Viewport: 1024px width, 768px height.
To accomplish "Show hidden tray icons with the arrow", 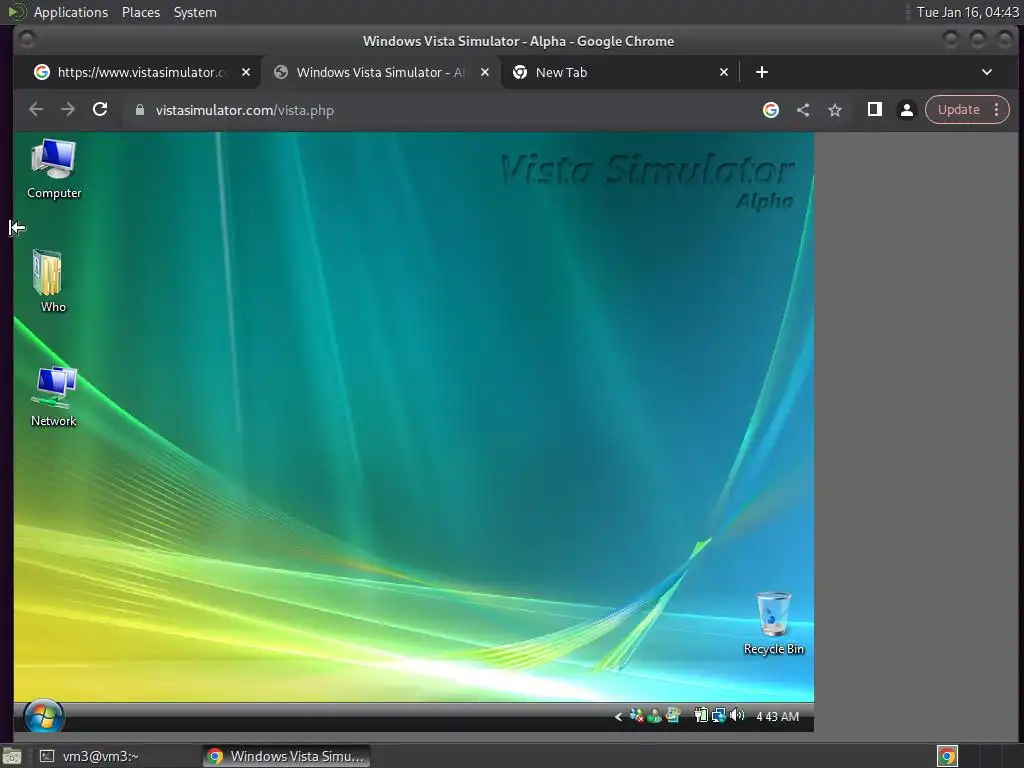I will click(618, 717).
